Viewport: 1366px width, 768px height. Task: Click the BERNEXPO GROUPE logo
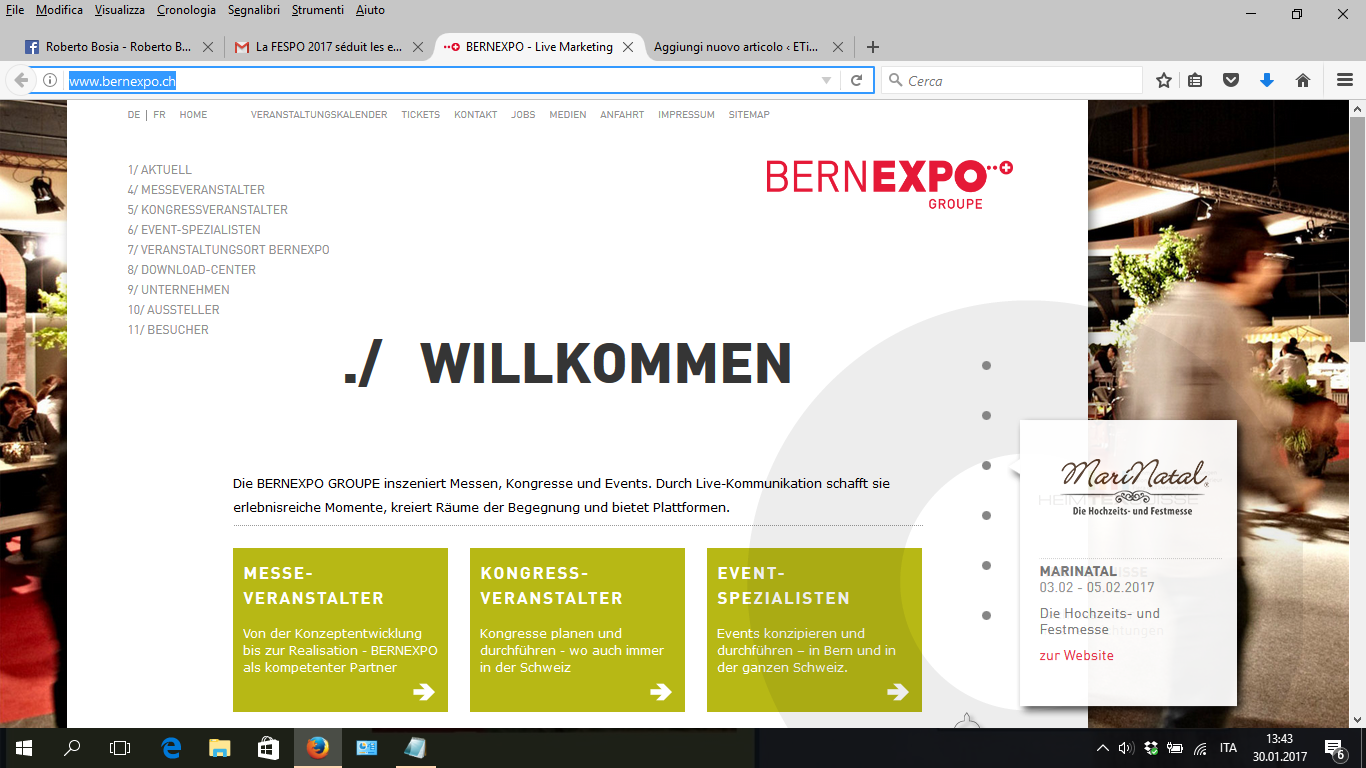click(x=889, y=184)
